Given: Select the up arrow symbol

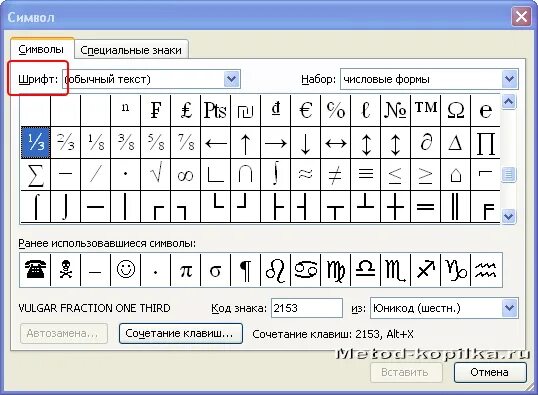Looking at the screenshot, I should 246,142.
